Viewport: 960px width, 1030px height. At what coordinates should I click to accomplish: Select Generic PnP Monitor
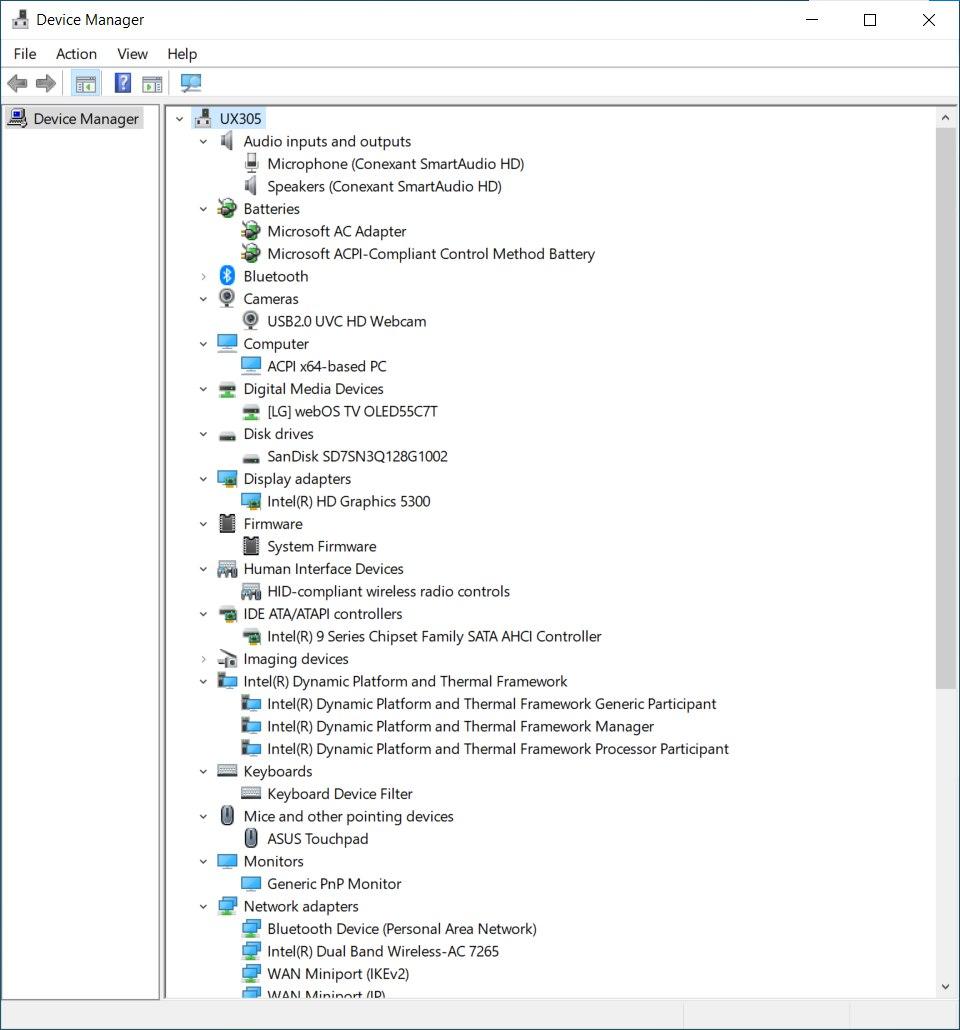point(334,884)
